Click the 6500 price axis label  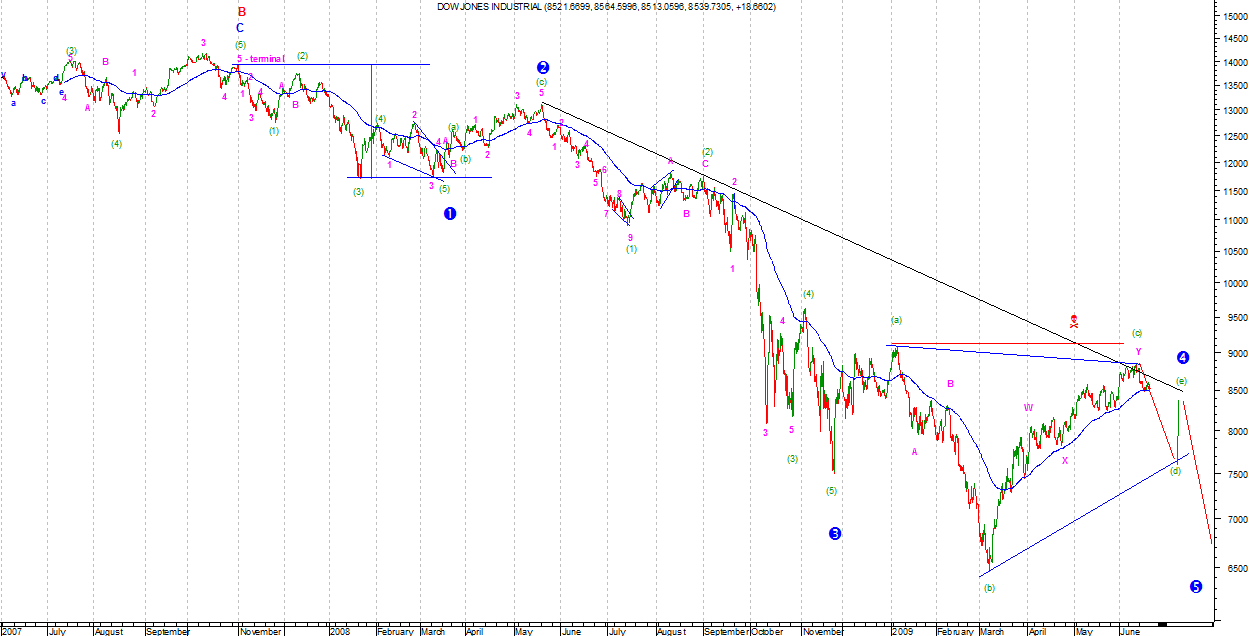pos(1230,567)
